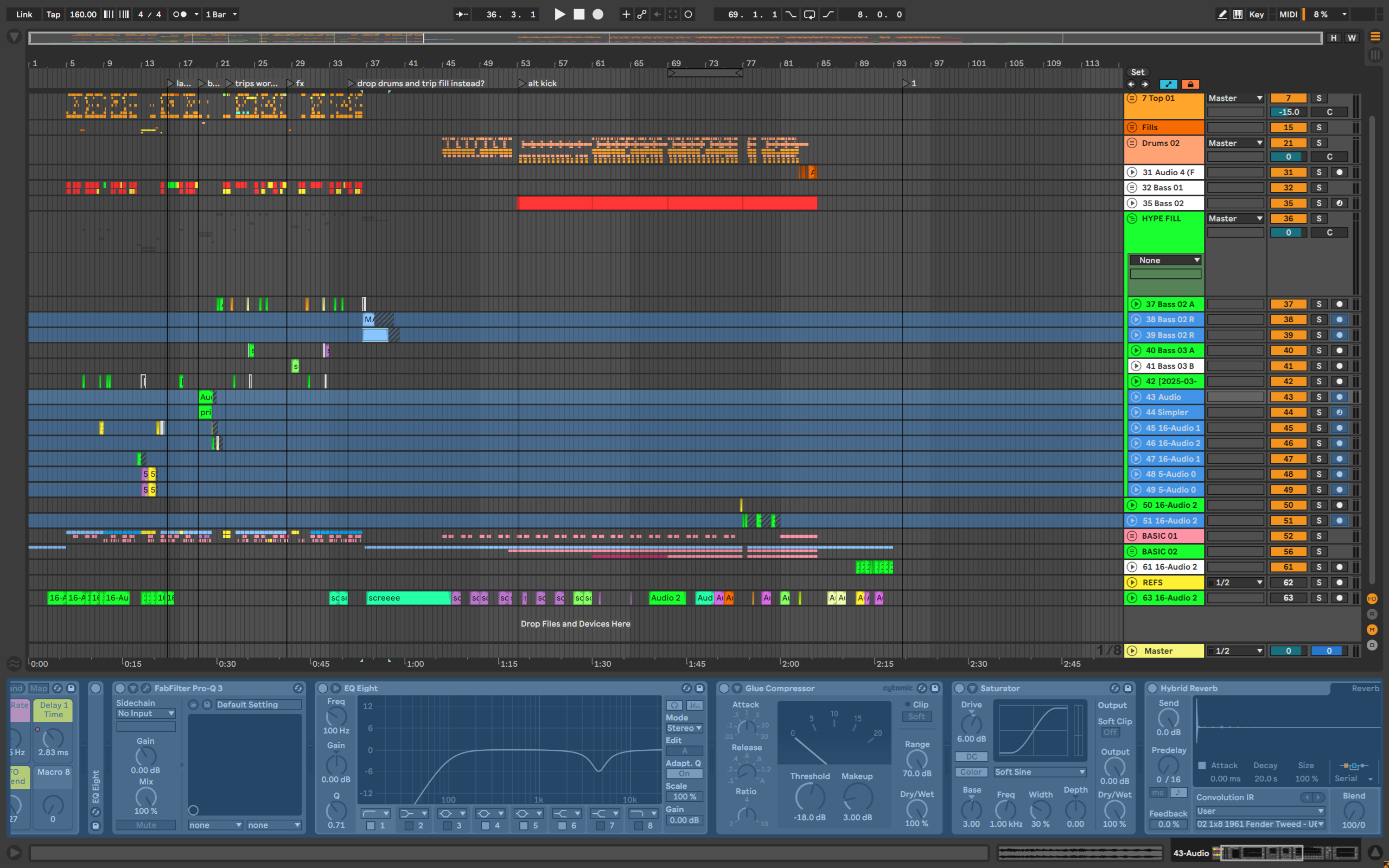The image size is (1389, 868).
Task: Click the Arrangement Record button
Action: pyautogui.click(x=597, y=14)
